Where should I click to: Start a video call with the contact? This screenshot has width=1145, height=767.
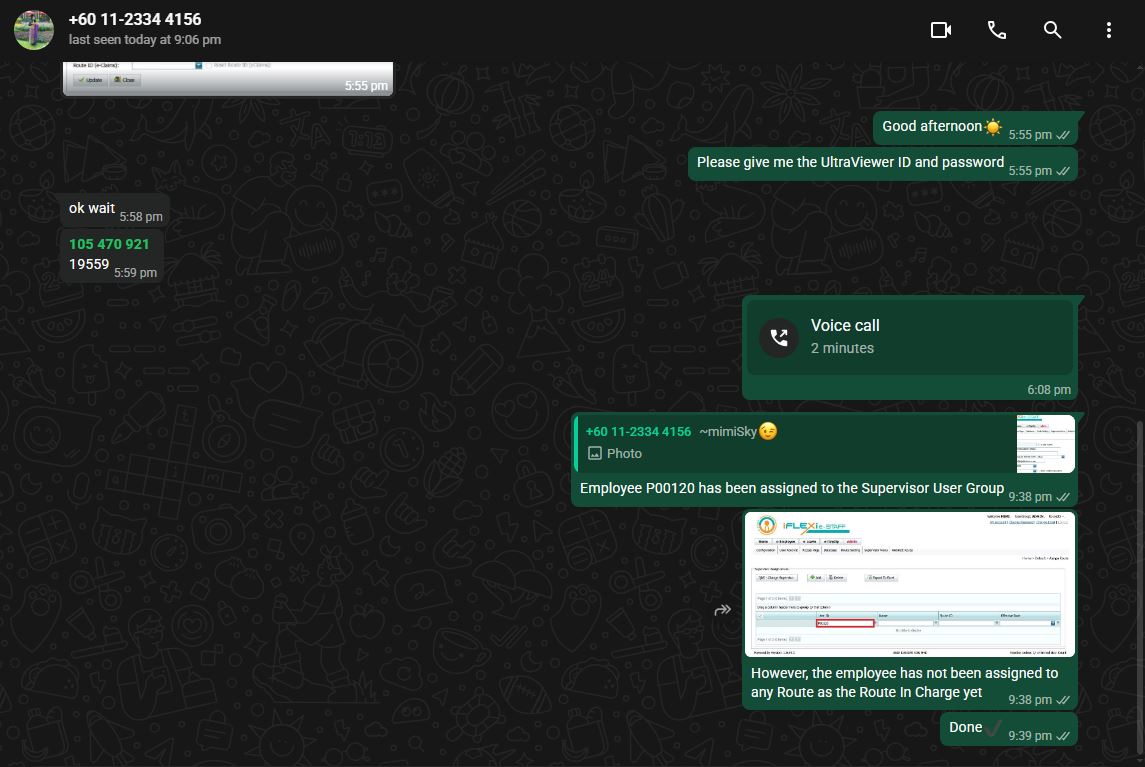point(941,30)
